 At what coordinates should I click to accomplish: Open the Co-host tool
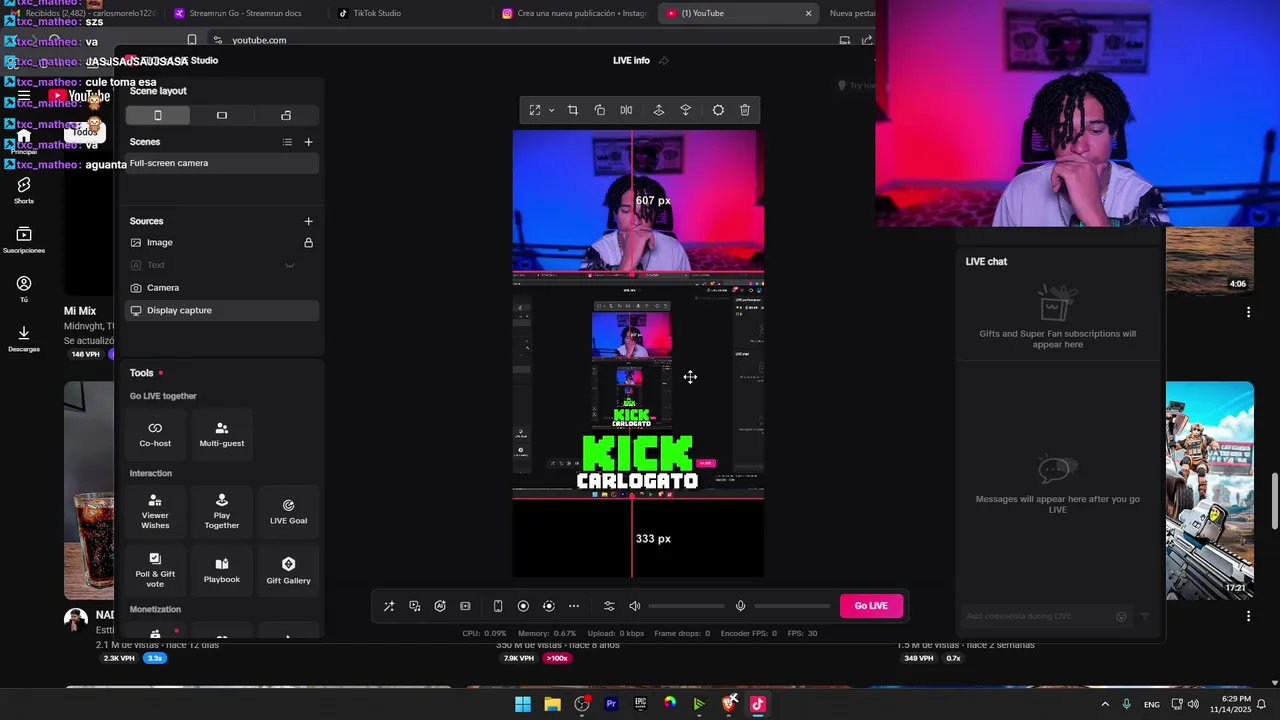point(155,434)
